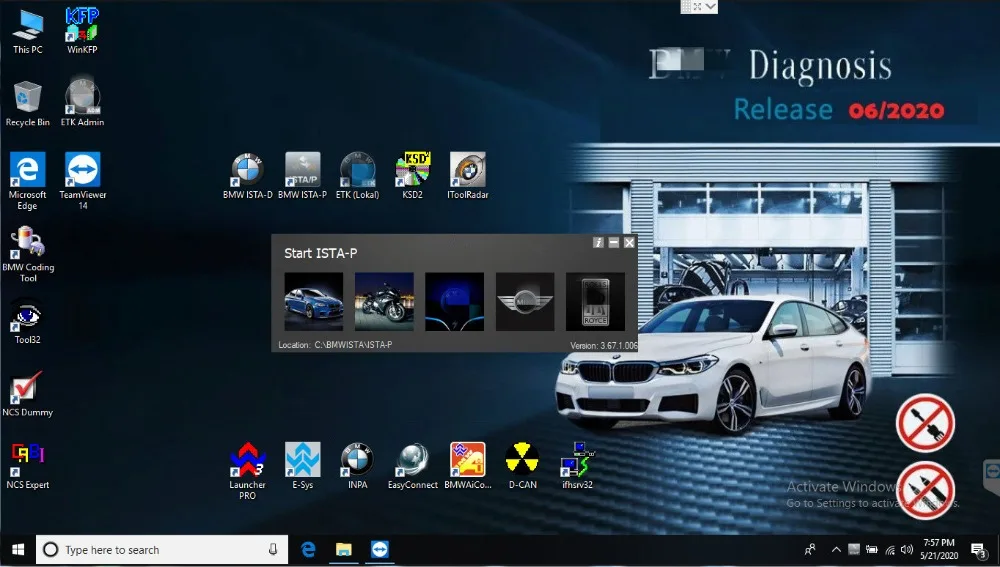This screenshot has width=1000, height=567.
Task: Launch IToolRadar shortcut
Action: click(x=467, y=176)
